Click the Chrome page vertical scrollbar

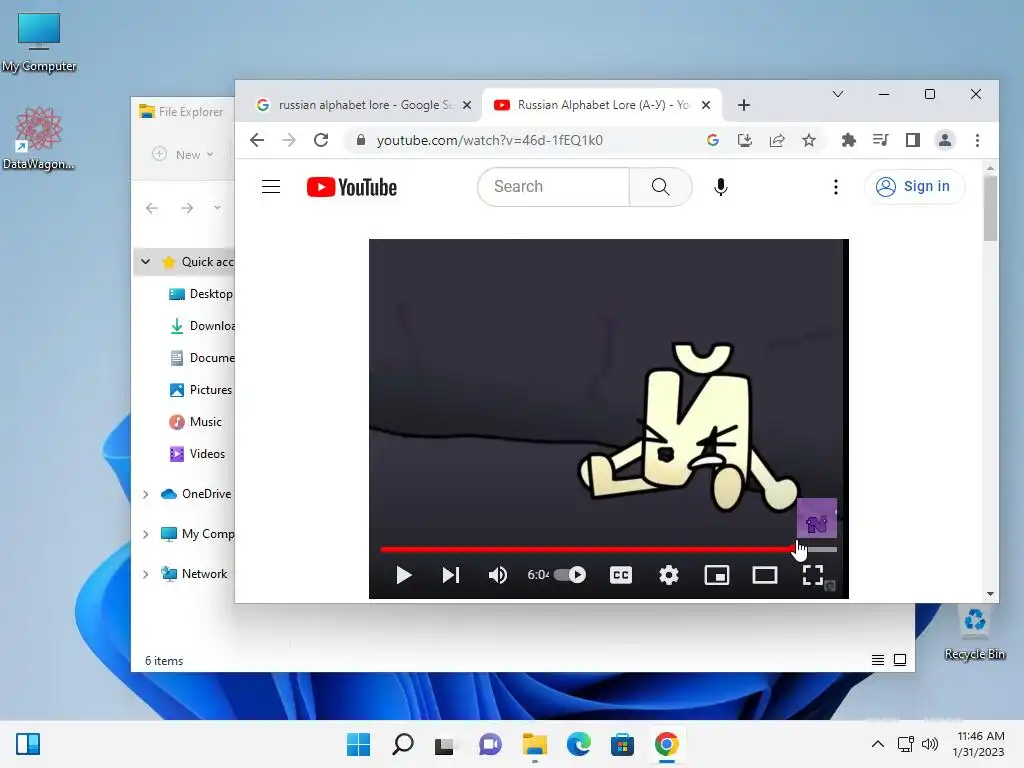990,209
